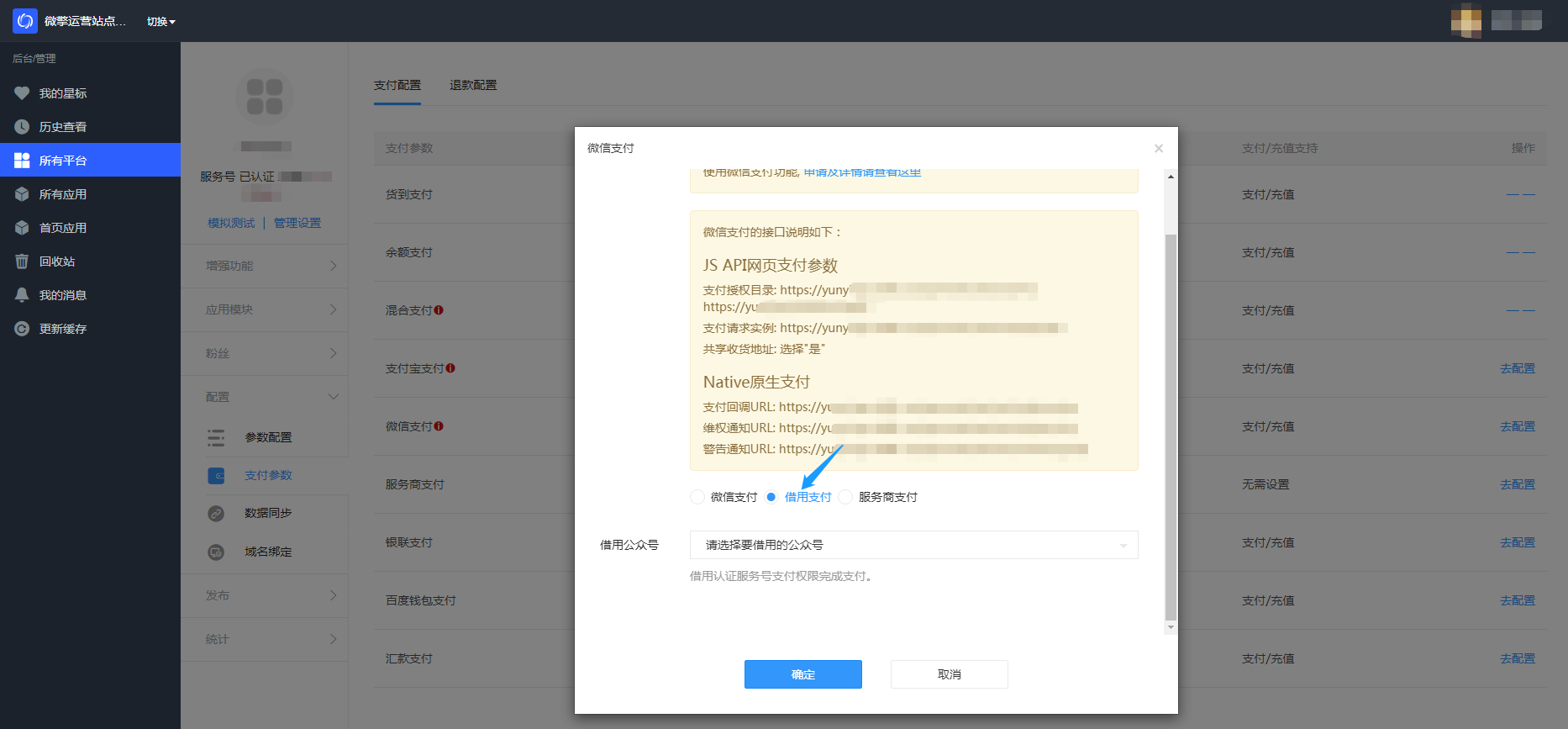Click the grid icon next to 所有平台
The width and height of the screenshot is (1568, 729).
point(22,161)
